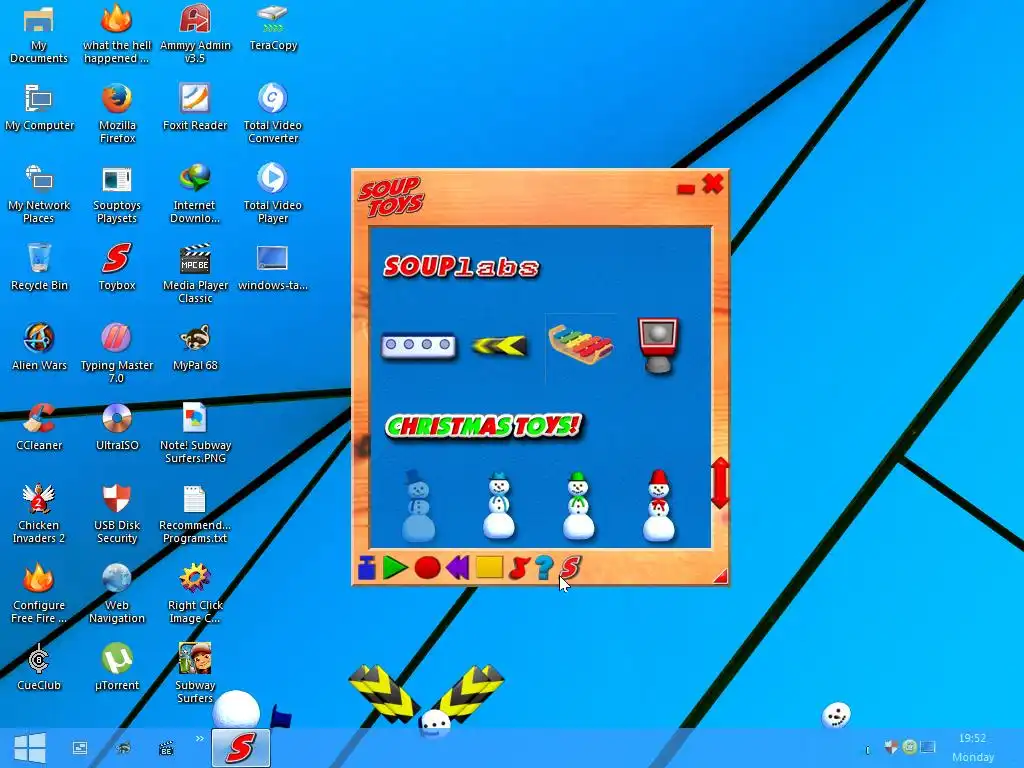The image size is (1024, 768).
Task: Open µTorrent desktop icon
Action: [117, 667]
